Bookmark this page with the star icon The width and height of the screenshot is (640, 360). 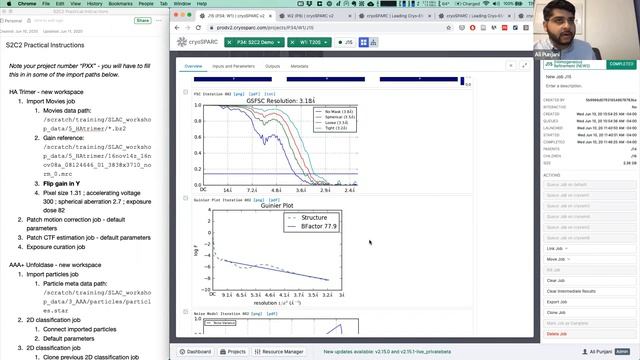coord(449,27)
